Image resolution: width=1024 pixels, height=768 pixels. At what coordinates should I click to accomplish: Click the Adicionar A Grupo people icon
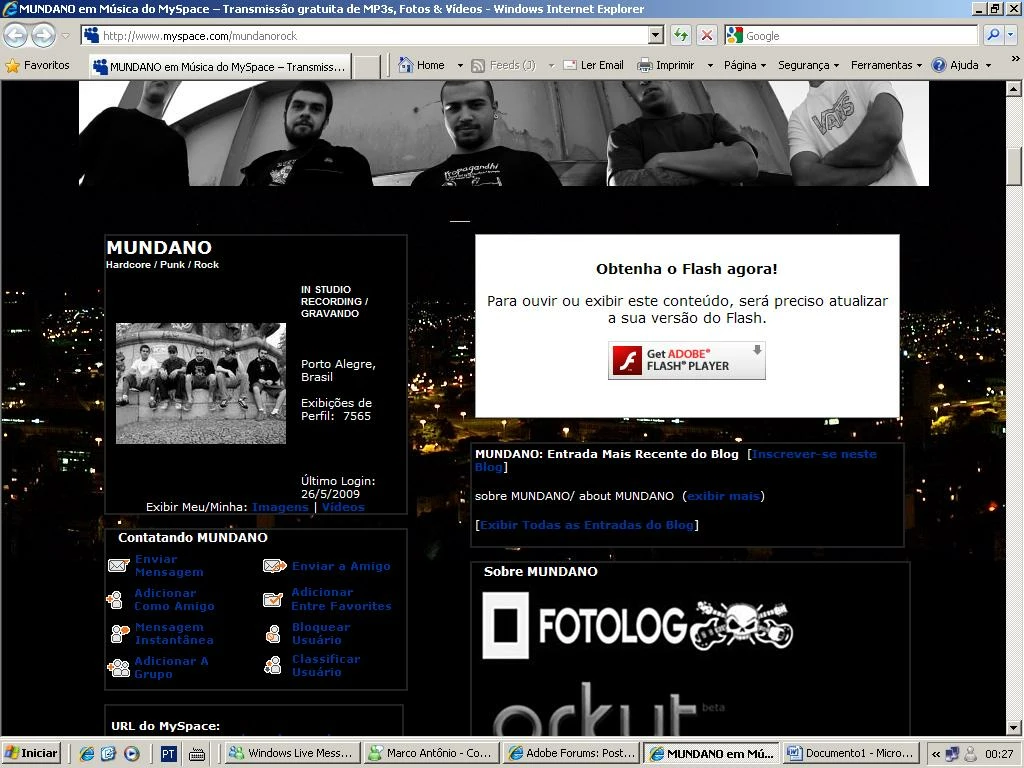118,667
